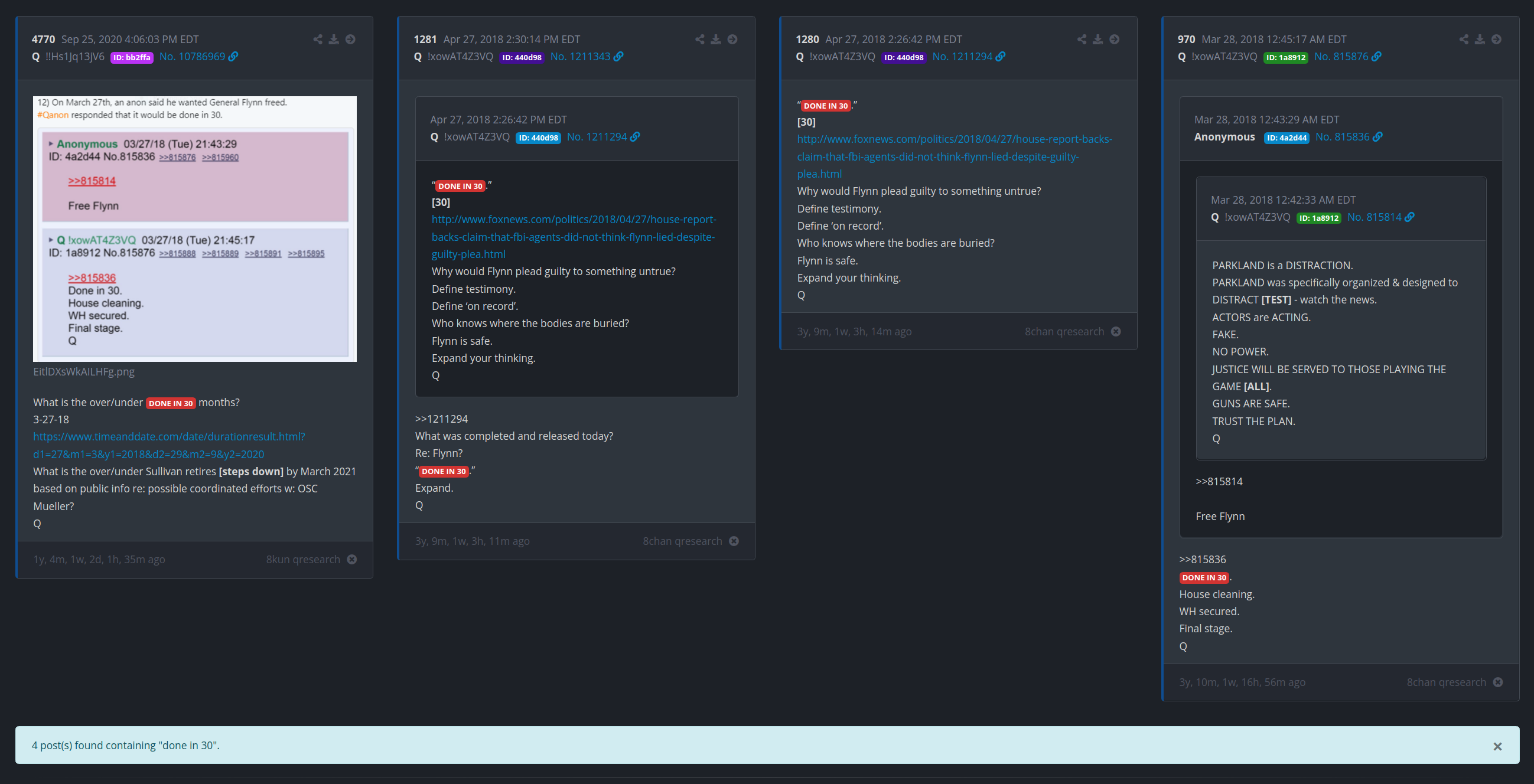Click share icon on post 1280

(x=1082, y=40)
